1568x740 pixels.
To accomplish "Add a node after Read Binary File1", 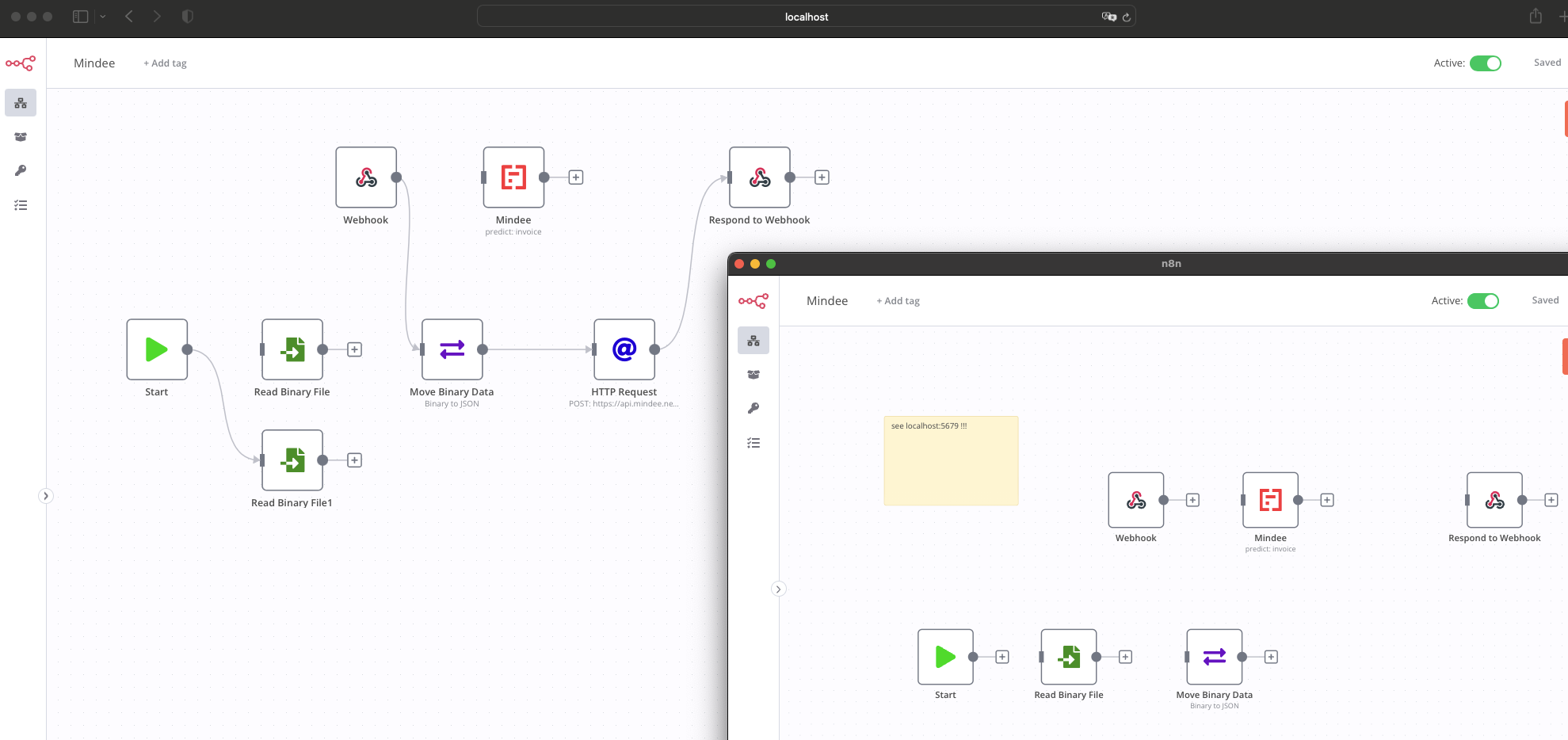I will [x=355, y=460].
